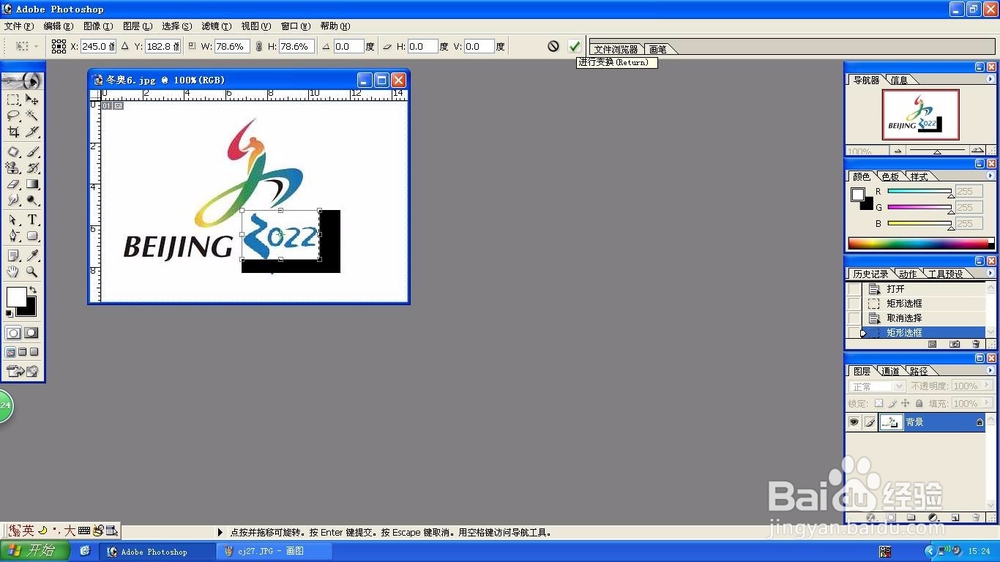Select the Slice tool
This screenshot has width=1000, height=562.
tap(32, 132)
